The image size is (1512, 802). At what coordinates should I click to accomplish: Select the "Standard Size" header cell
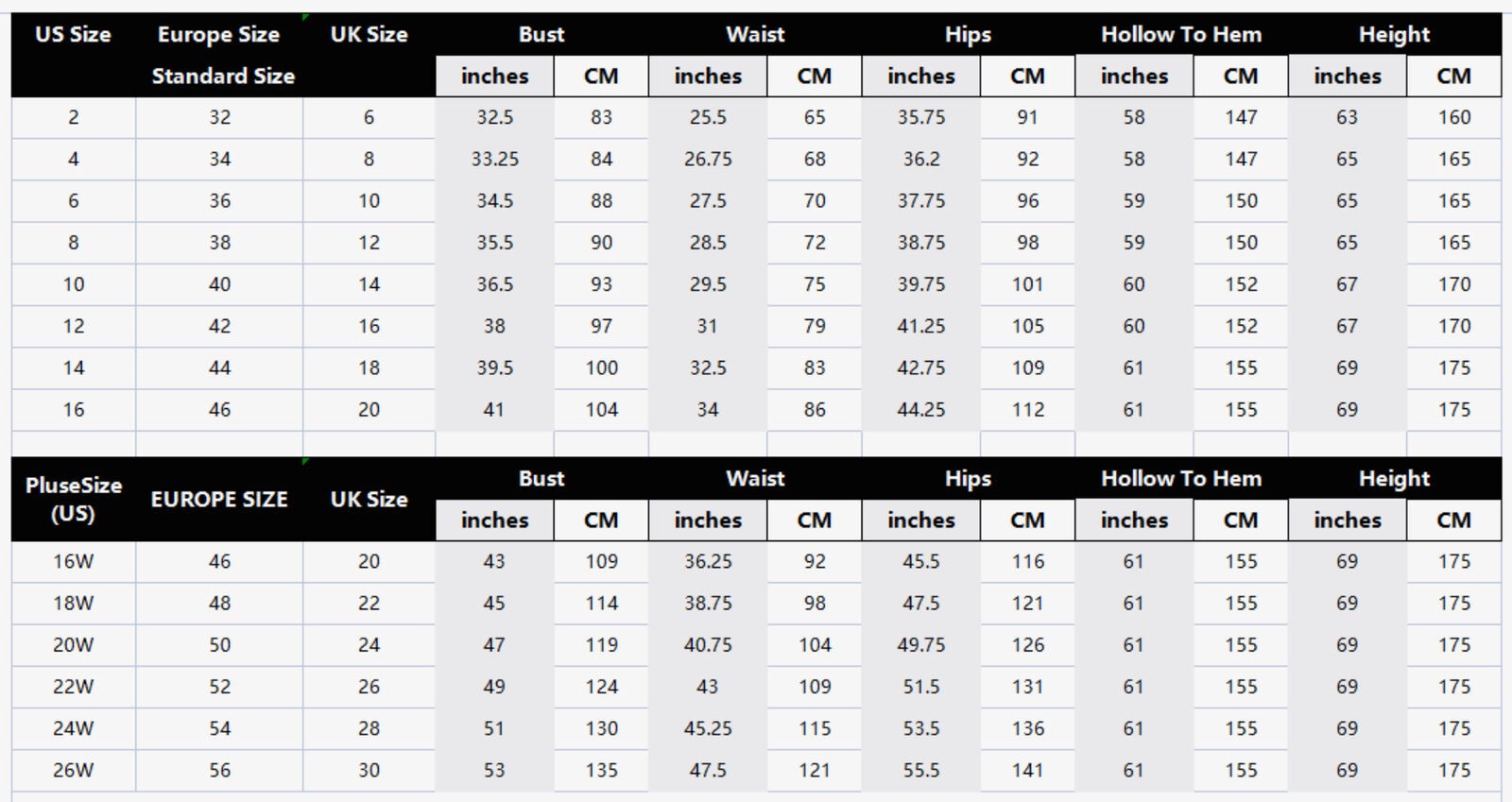(223, 77)
